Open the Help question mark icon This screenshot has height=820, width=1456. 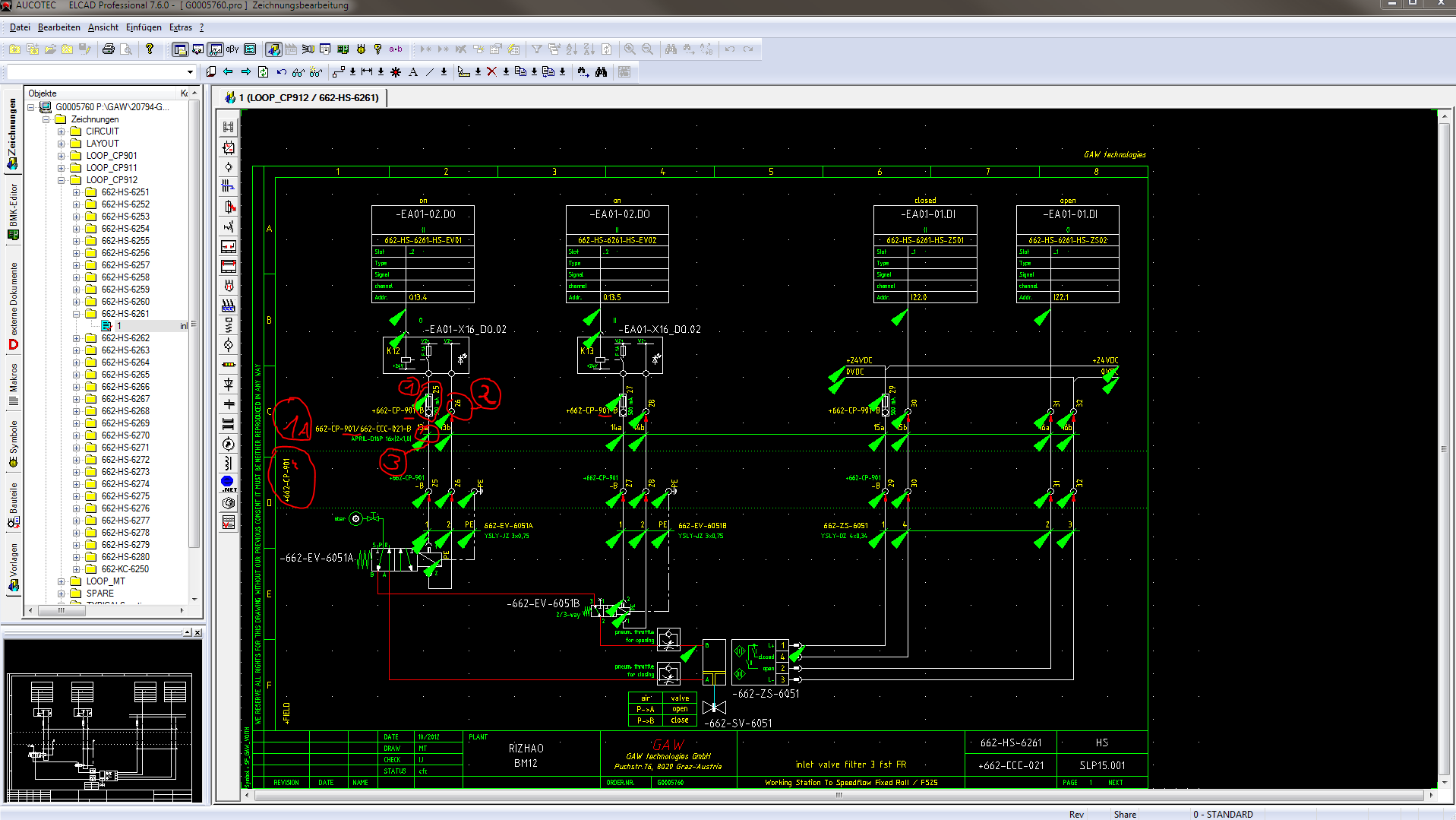[x=150, y=49]
